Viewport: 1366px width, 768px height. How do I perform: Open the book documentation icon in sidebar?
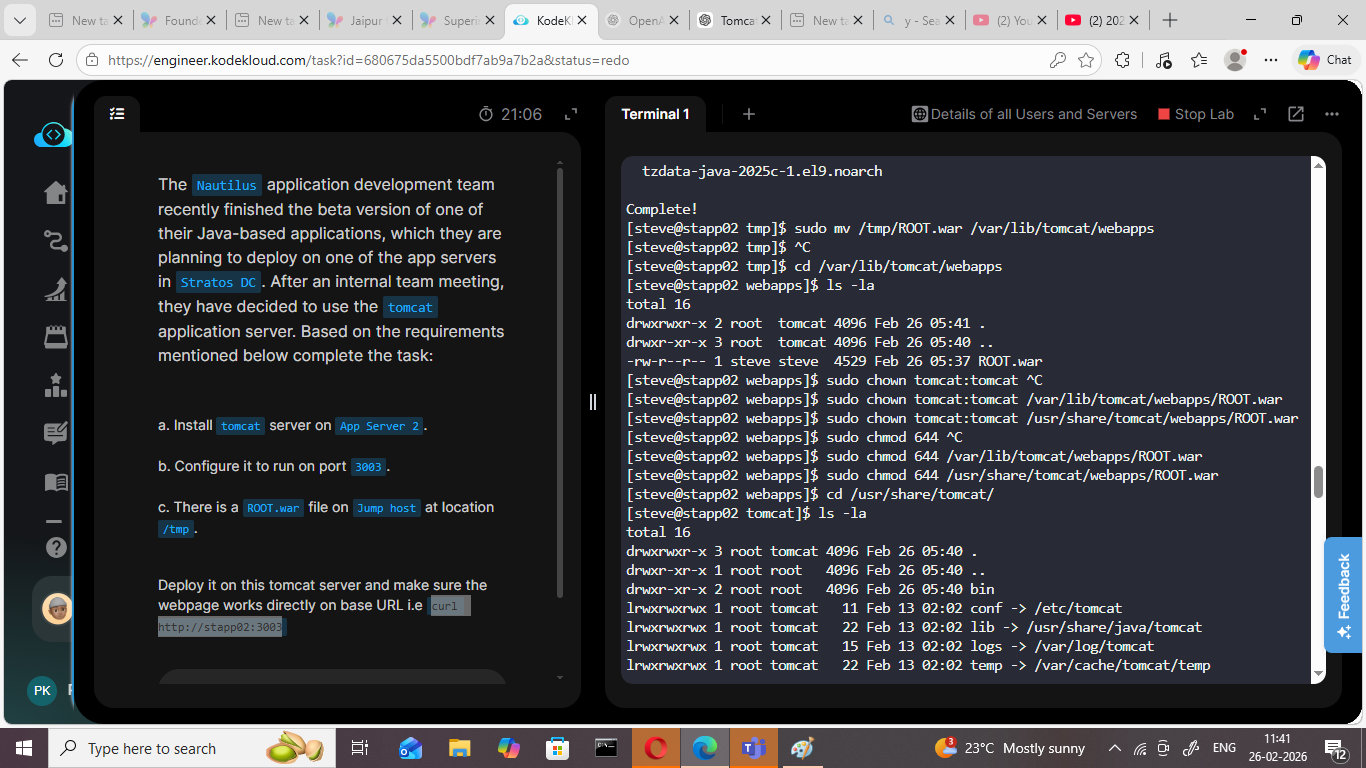(x=56, y=482)
